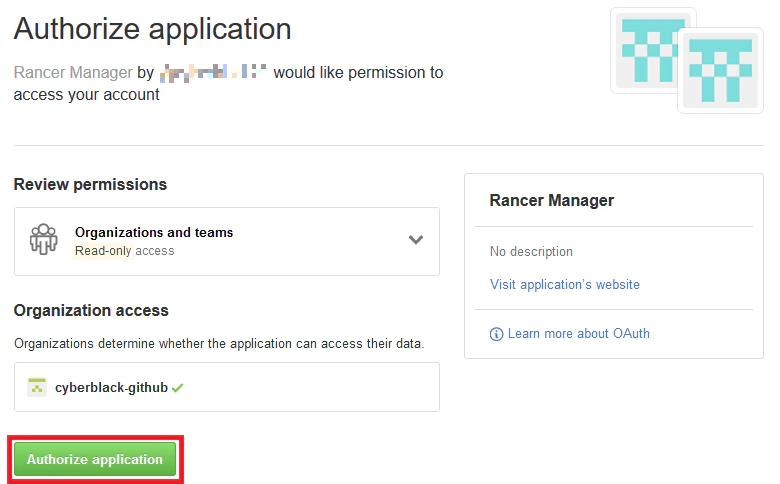The height and width of the screenshot is (484, 780).
Task: Click the green Authorize application button
Action: (x=95, y=459)
